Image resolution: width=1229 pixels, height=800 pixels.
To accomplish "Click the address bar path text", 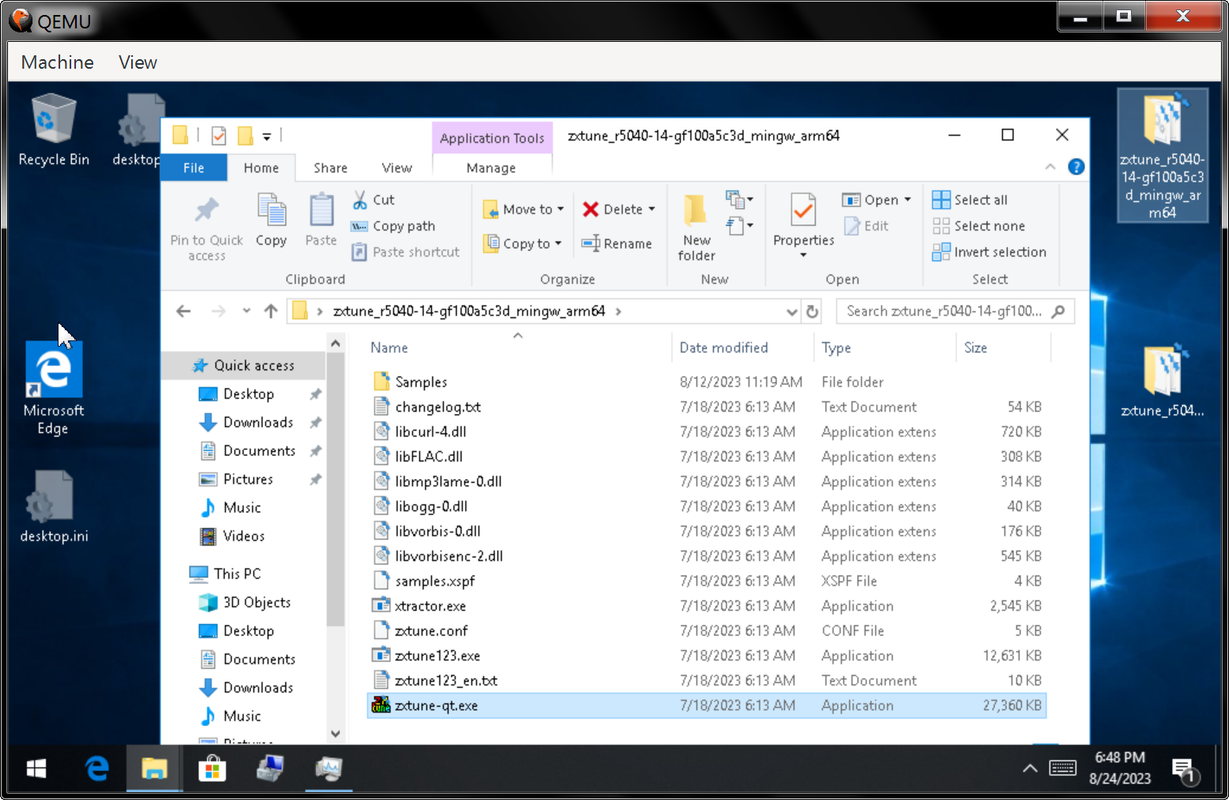I will 469,311.
